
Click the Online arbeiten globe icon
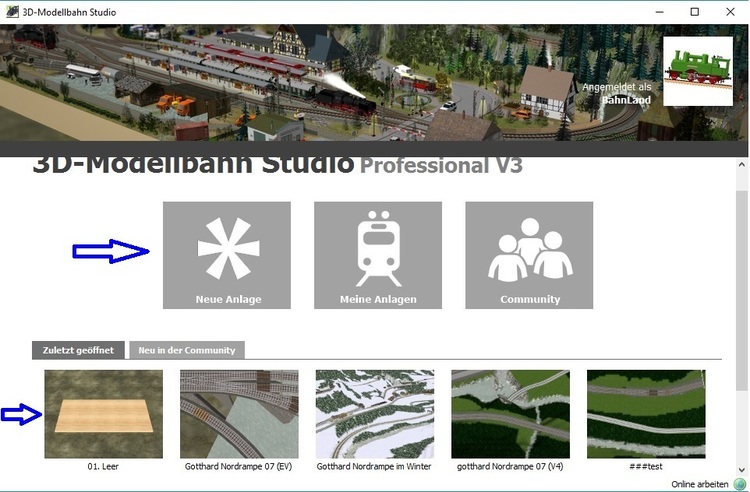pyautogui.click(x=739, y=484)
